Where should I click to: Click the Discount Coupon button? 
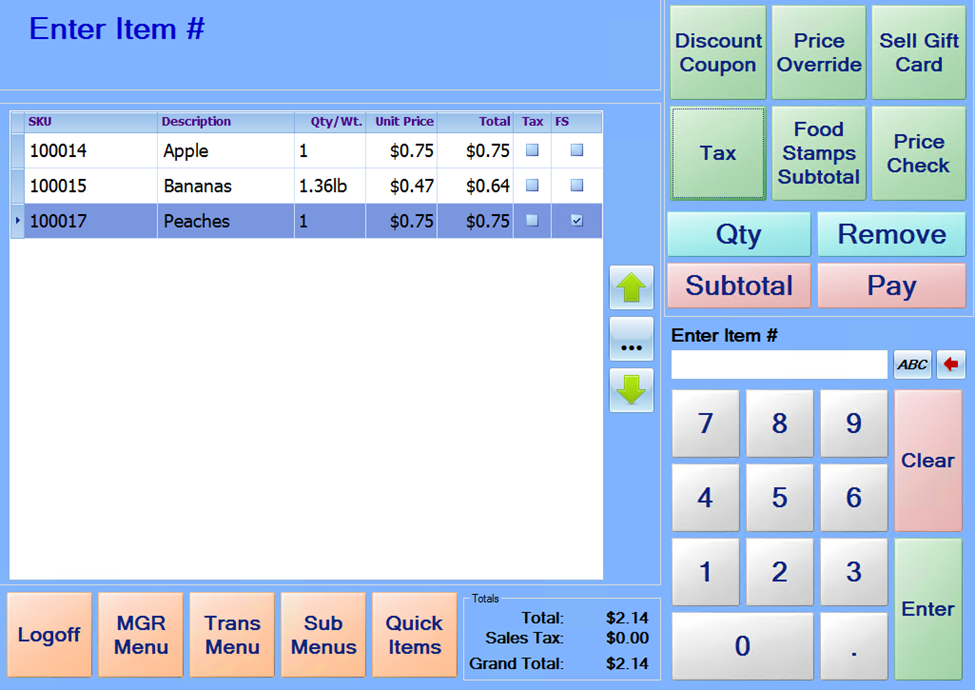coord(718,53)
